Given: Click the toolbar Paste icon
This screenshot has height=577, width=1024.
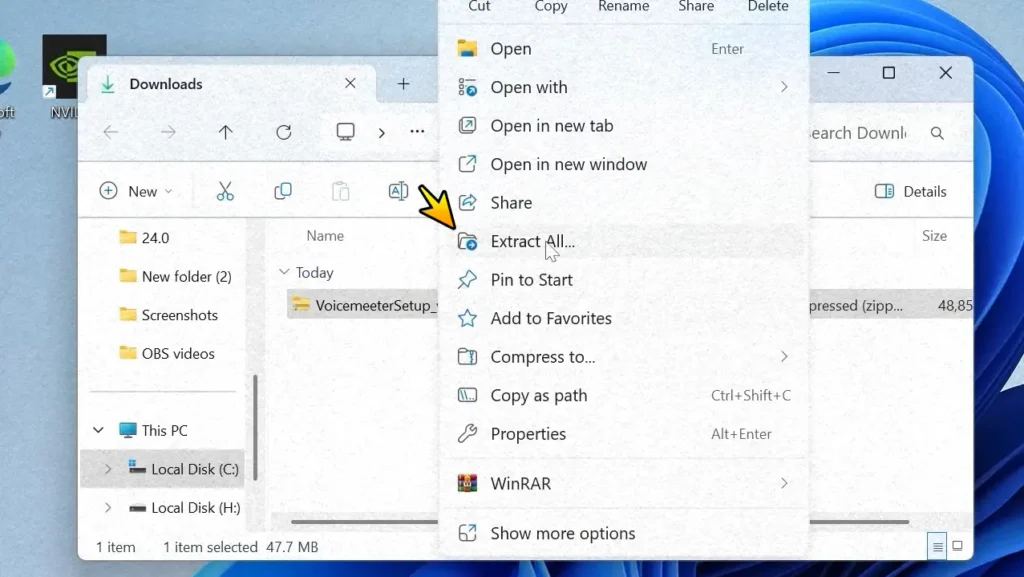Looking at the screenshot, I should 340,191.
